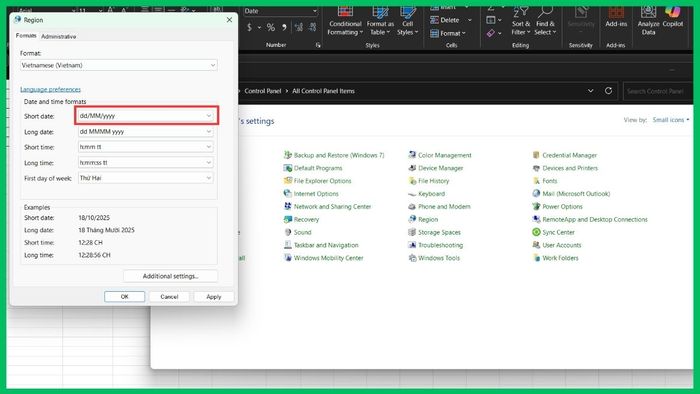Click Decrease Decimal in Excel Number group
Viewport: 700px width, 394px height.
[312, 27]
